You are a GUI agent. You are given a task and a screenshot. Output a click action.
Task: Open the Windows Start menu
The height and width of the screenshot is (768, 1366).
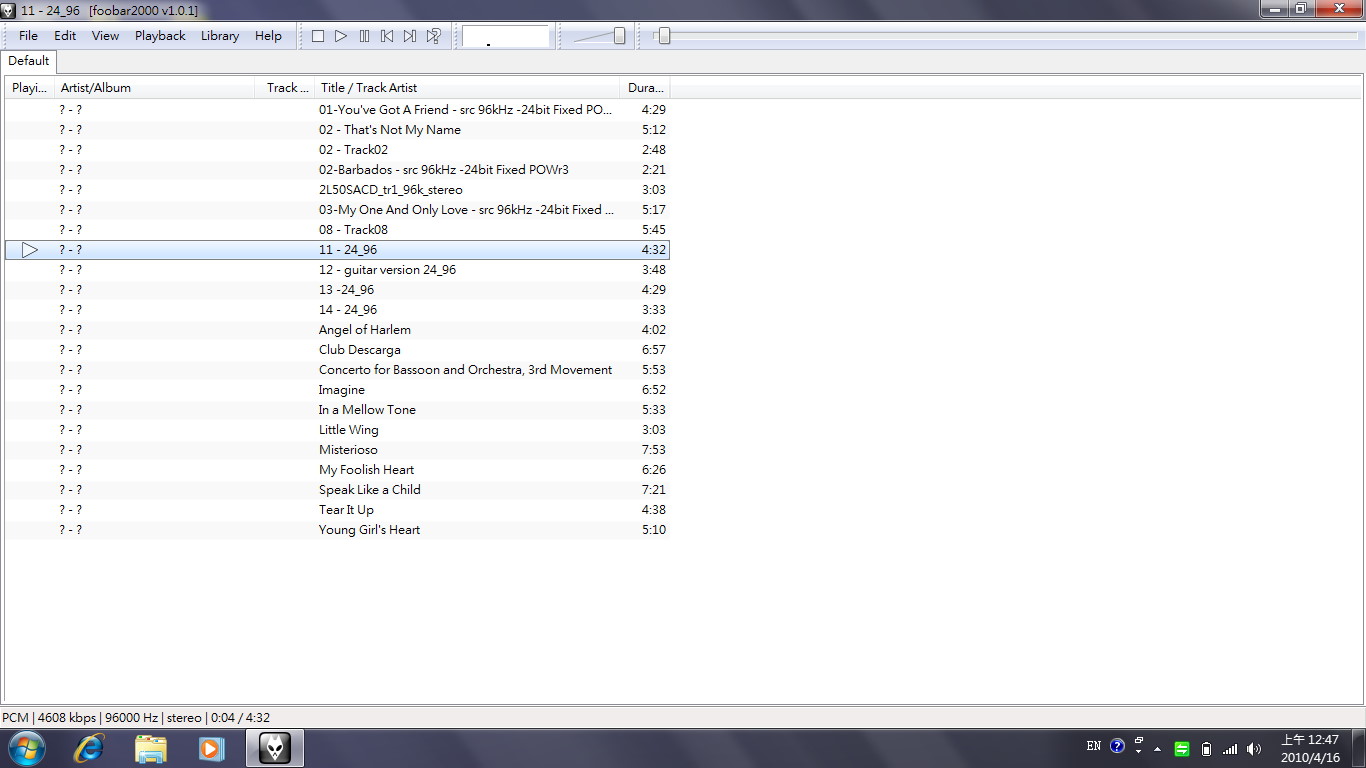tap(27, 748)
